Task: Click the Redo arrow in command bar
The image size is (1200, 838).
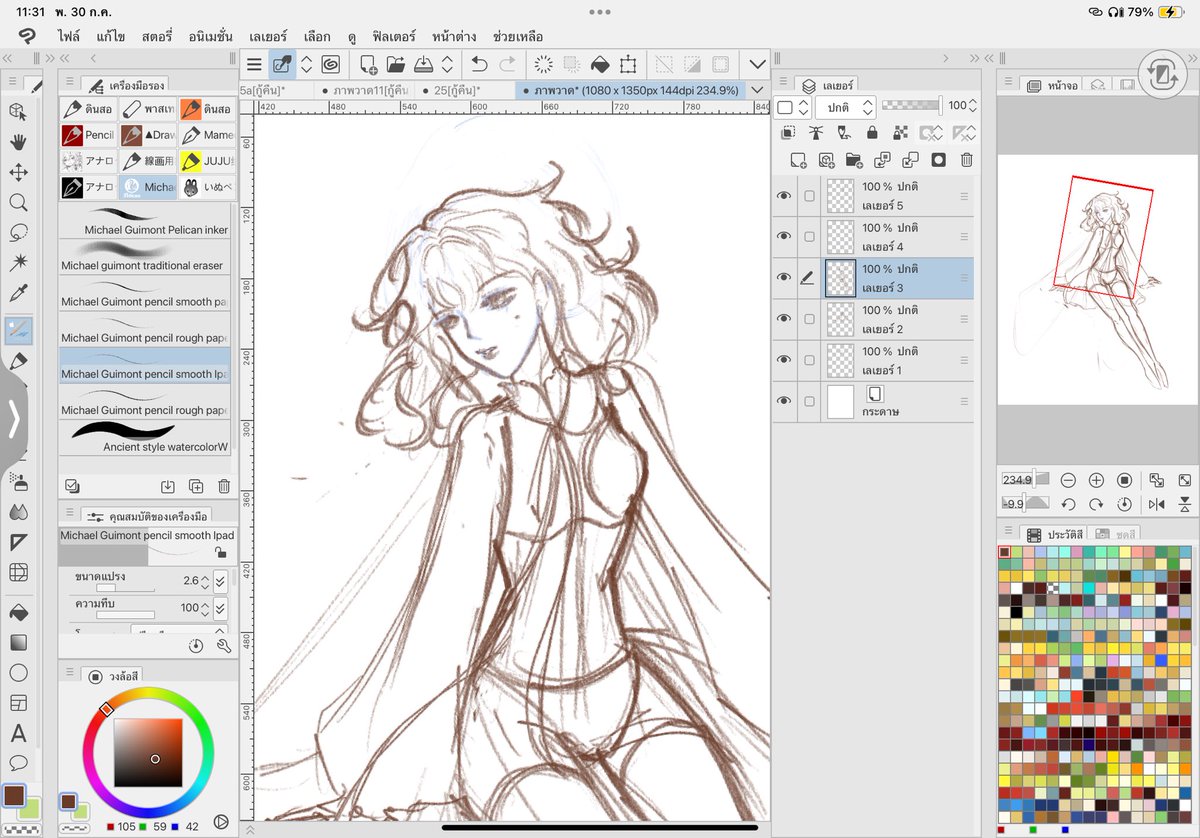Action: [507, 65]
